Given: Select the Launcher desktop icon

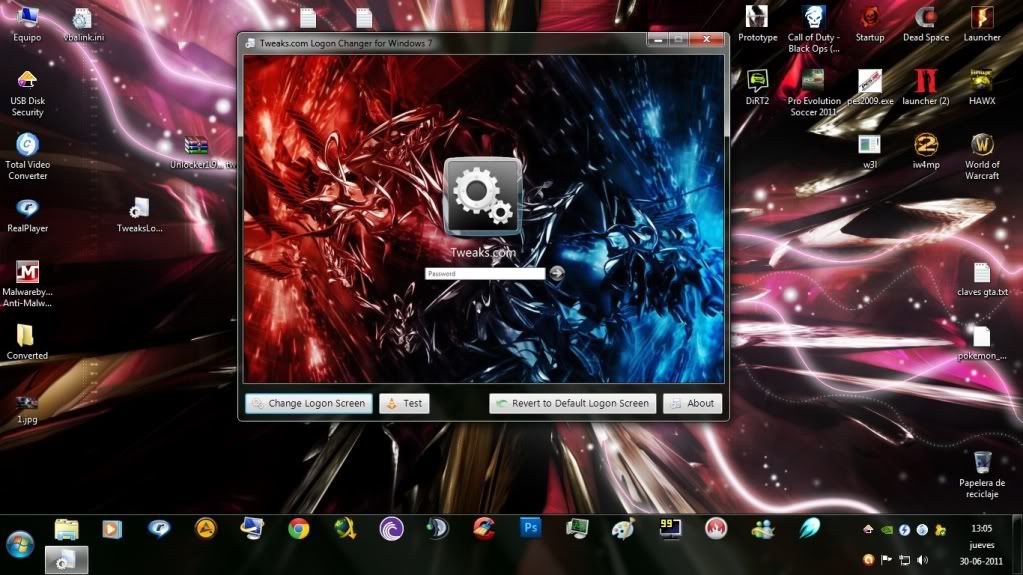Looking at the screenshot, I should point(982,23).
